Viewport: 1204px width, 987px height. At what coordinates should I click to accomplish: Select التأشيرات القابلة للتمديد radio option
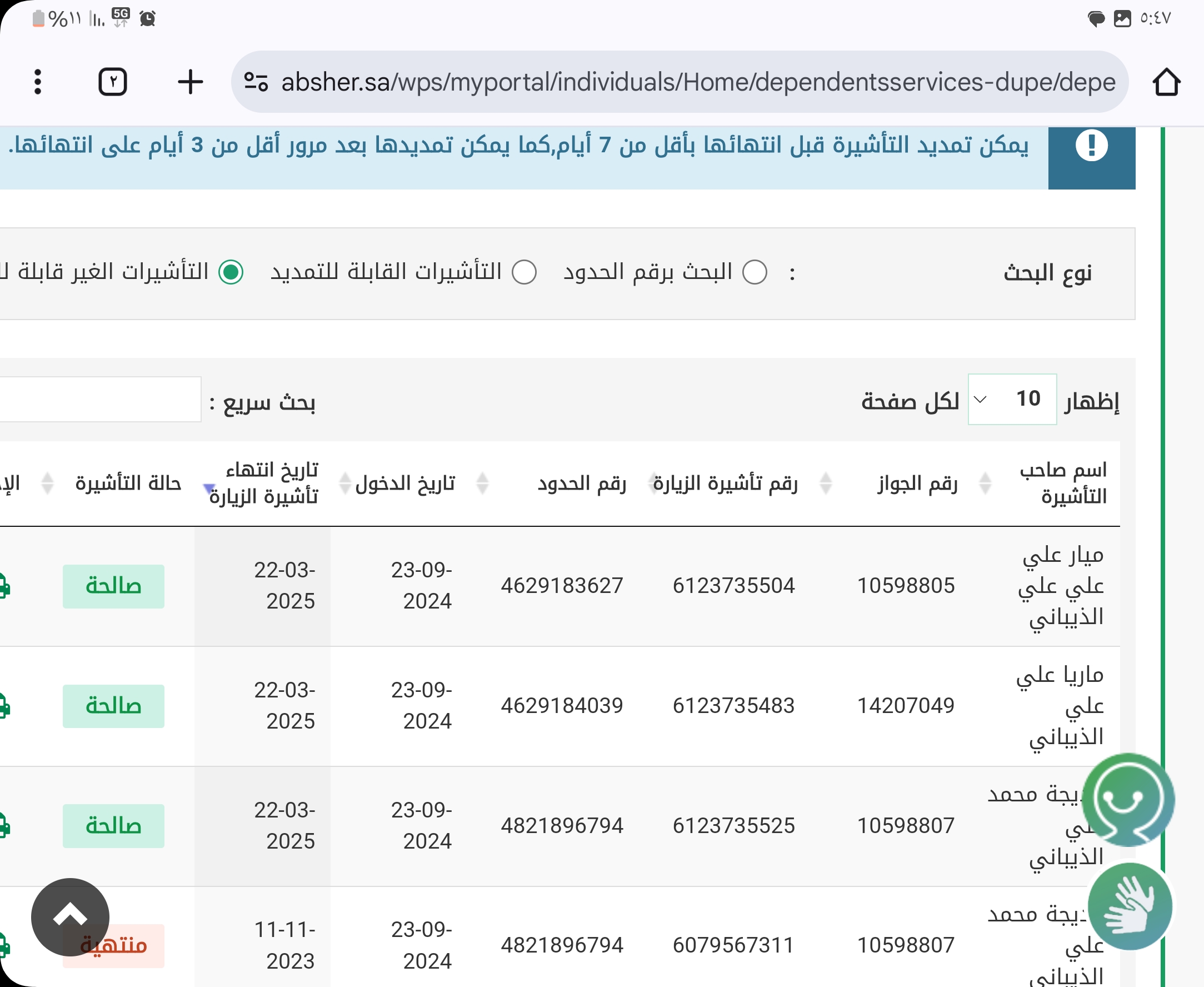pyautogui.click(x=523, y=272)
